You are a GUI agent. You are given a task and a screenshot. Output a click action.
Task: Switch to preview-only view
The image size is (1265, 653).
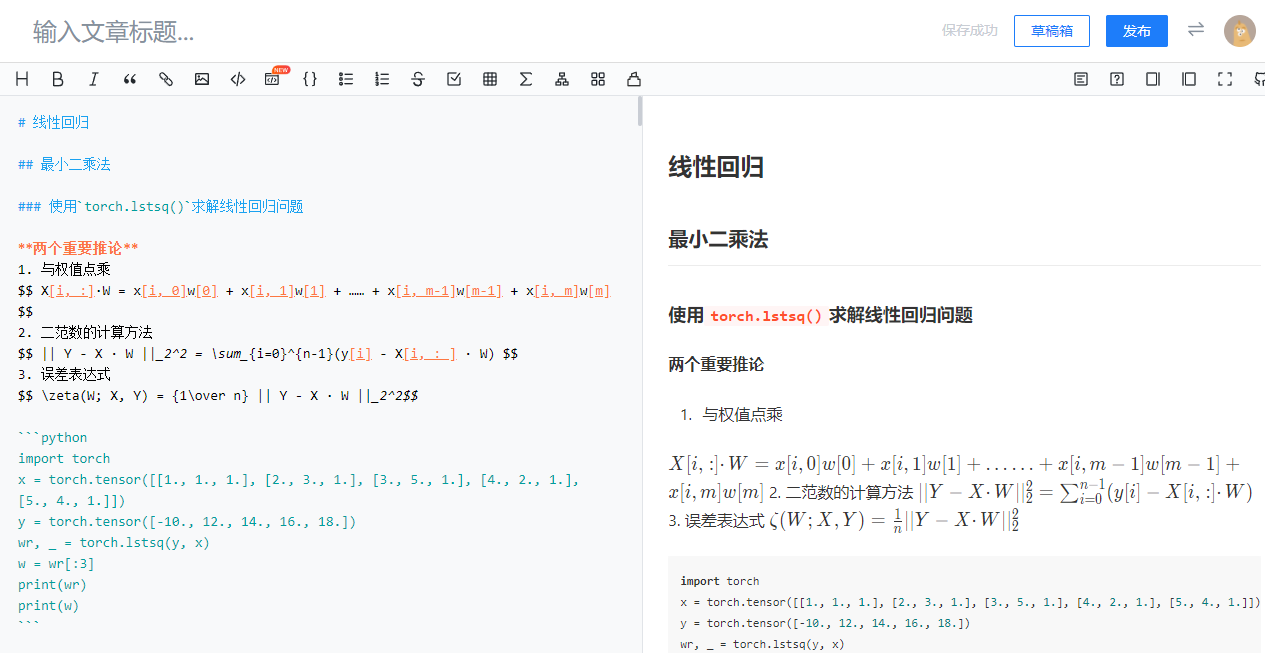[1189, 79]
